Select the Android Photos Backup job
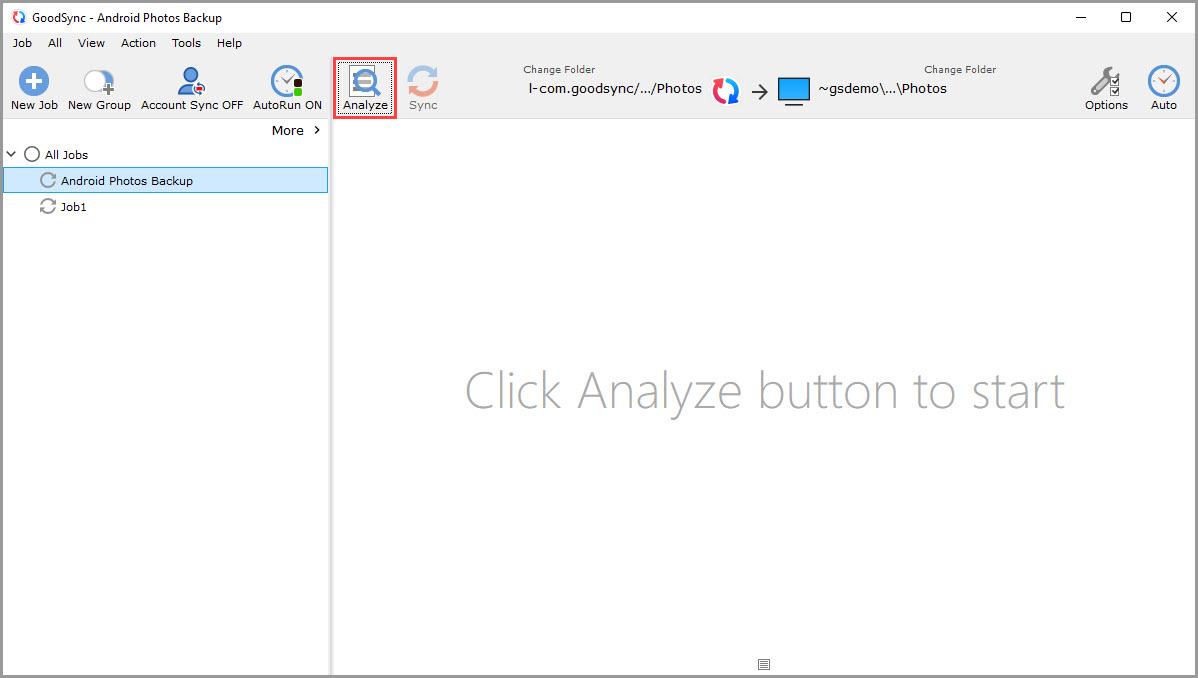Screen dimensions: 1198x678 click(x=166, y=180)
